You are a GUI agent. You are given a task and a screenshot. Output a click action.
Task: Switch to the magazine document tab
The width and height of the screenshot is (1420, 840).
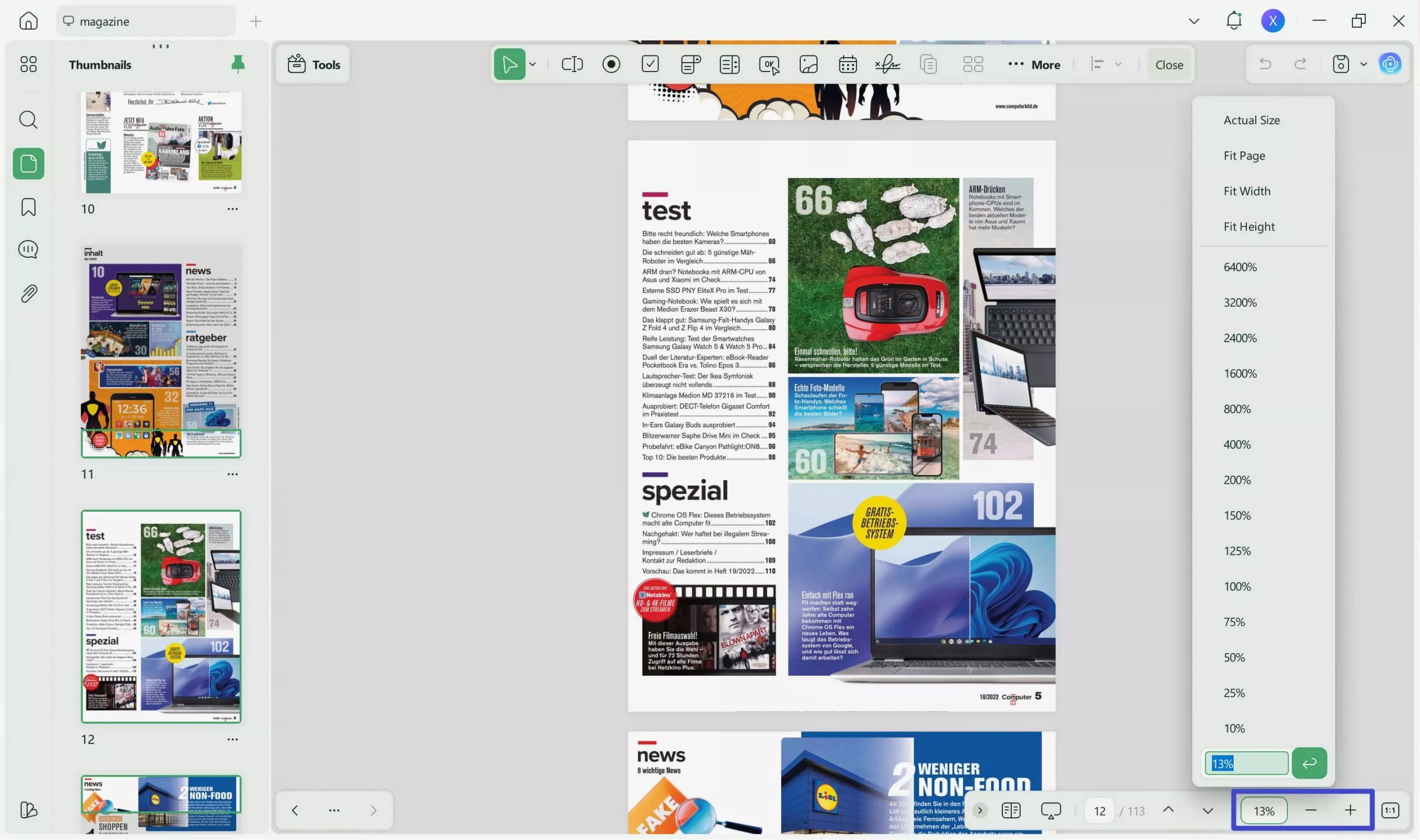(145, 21)
